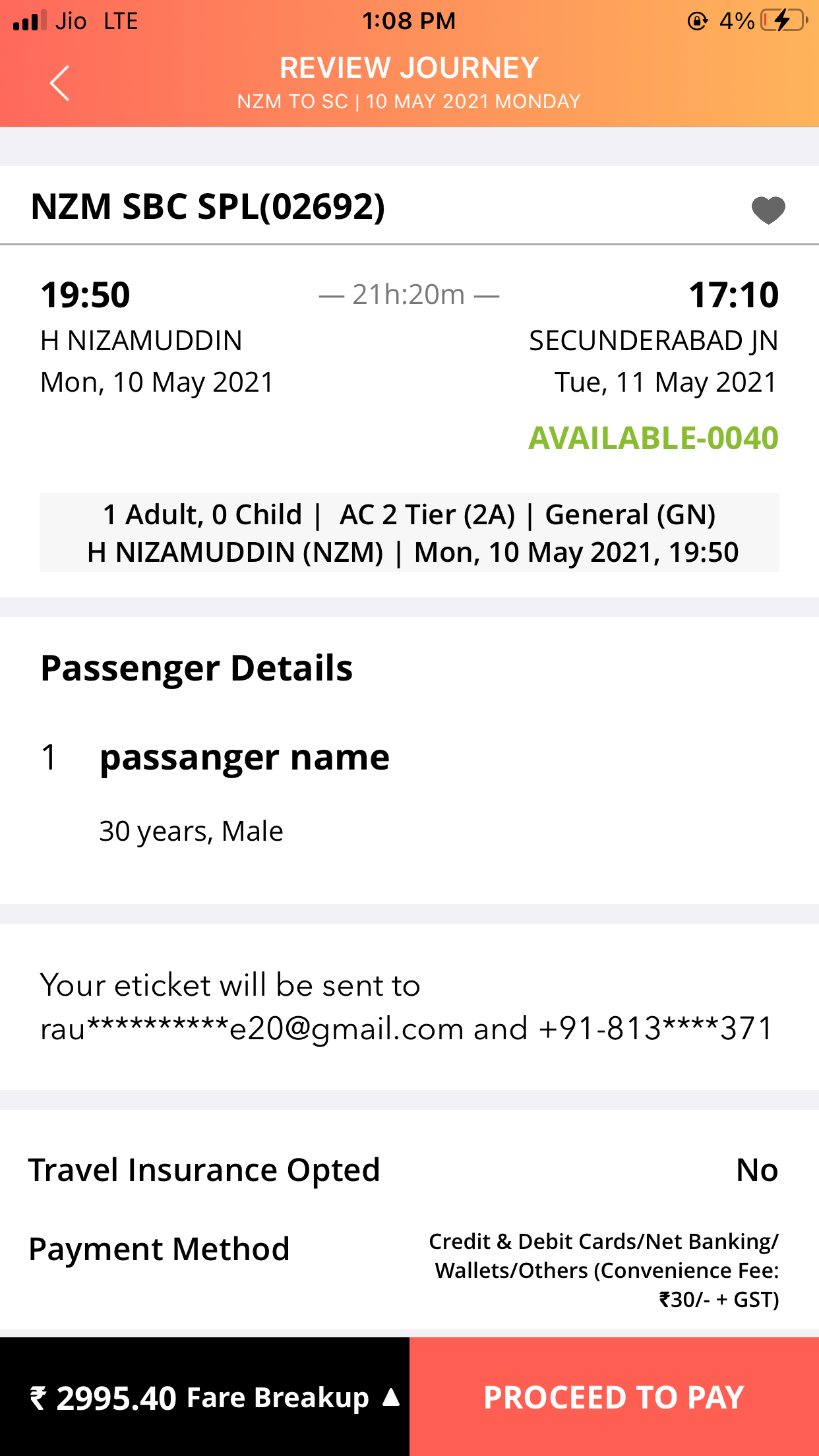The width and height of the screenshot is (819, 1456).
Task: Change travel class AC 2 Tier (2A)
Action: (x=430, y=514)
